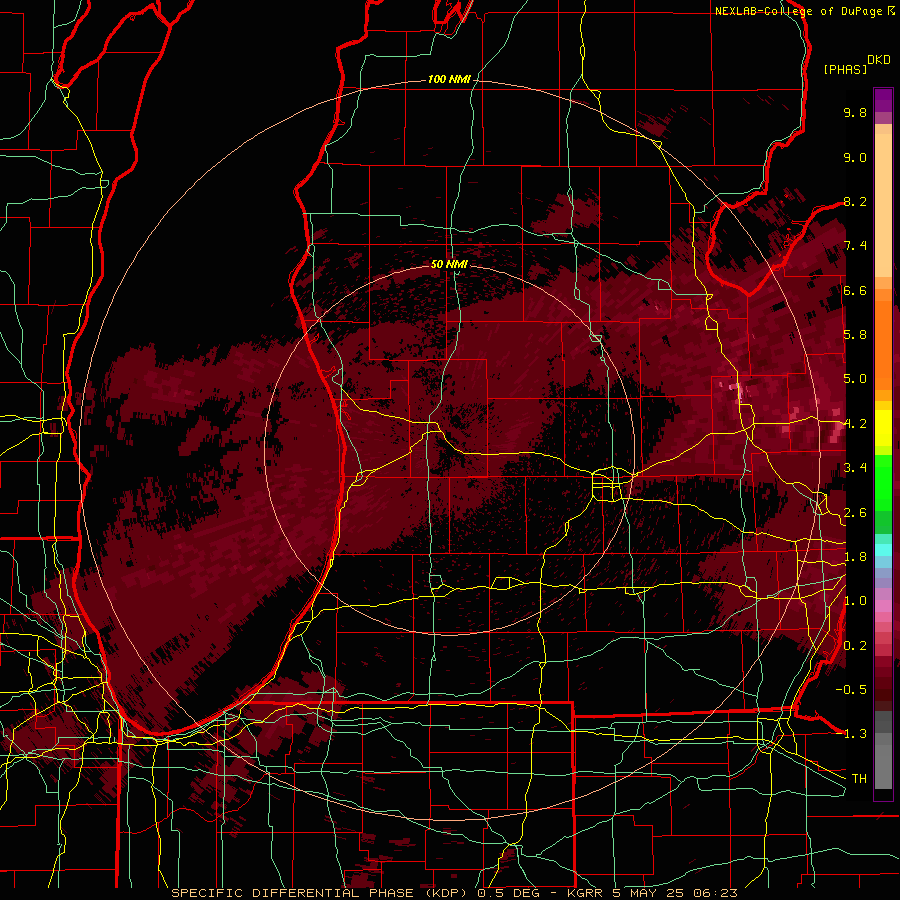Pick the cyan band on color scale
The image size is (900, 900).
click(883, 550)
